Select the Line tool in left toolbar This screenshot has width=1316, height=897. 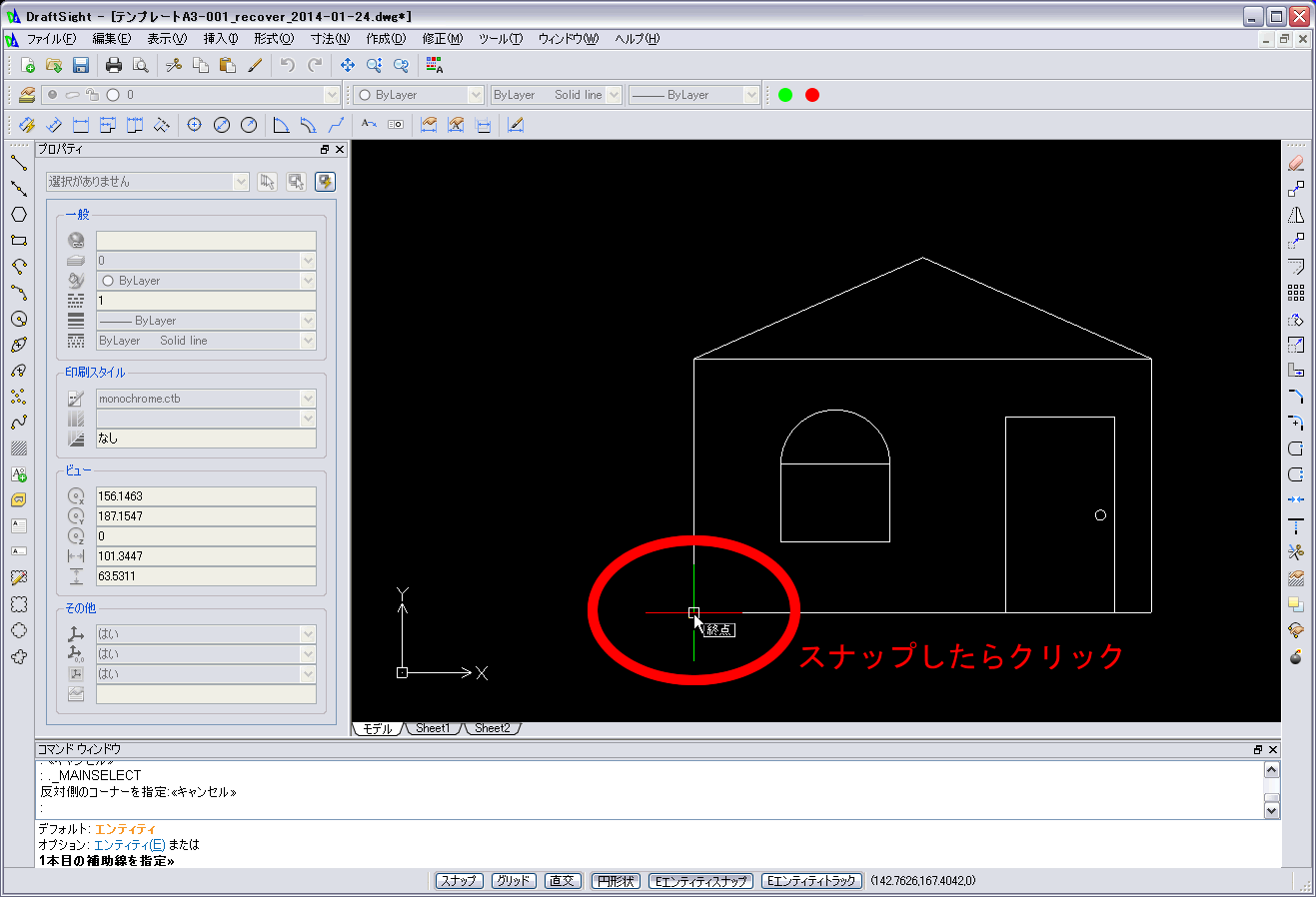[x=18, y=163]
